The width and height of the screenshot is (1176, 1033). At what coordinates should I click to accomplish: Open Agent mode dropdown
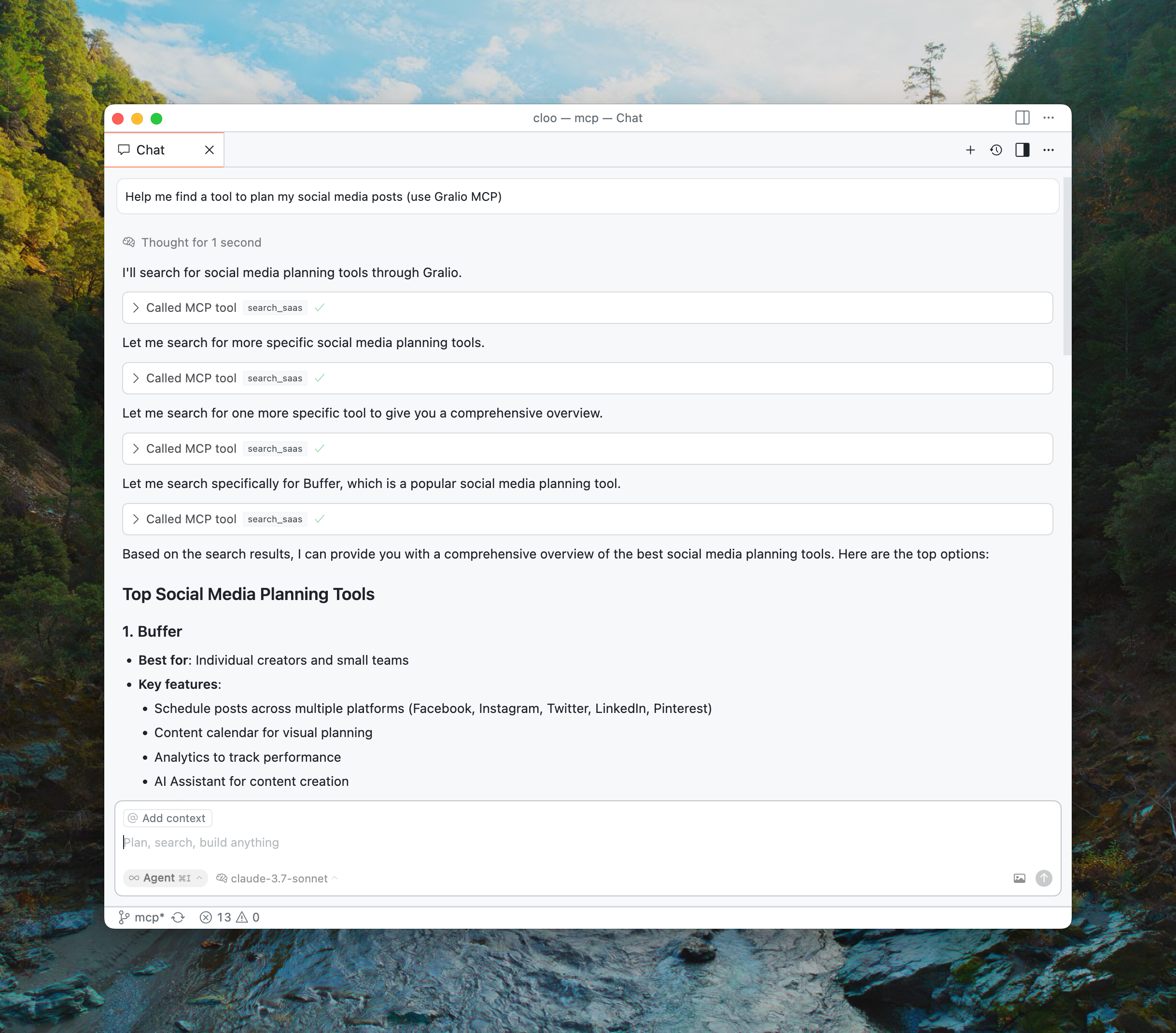166,878
